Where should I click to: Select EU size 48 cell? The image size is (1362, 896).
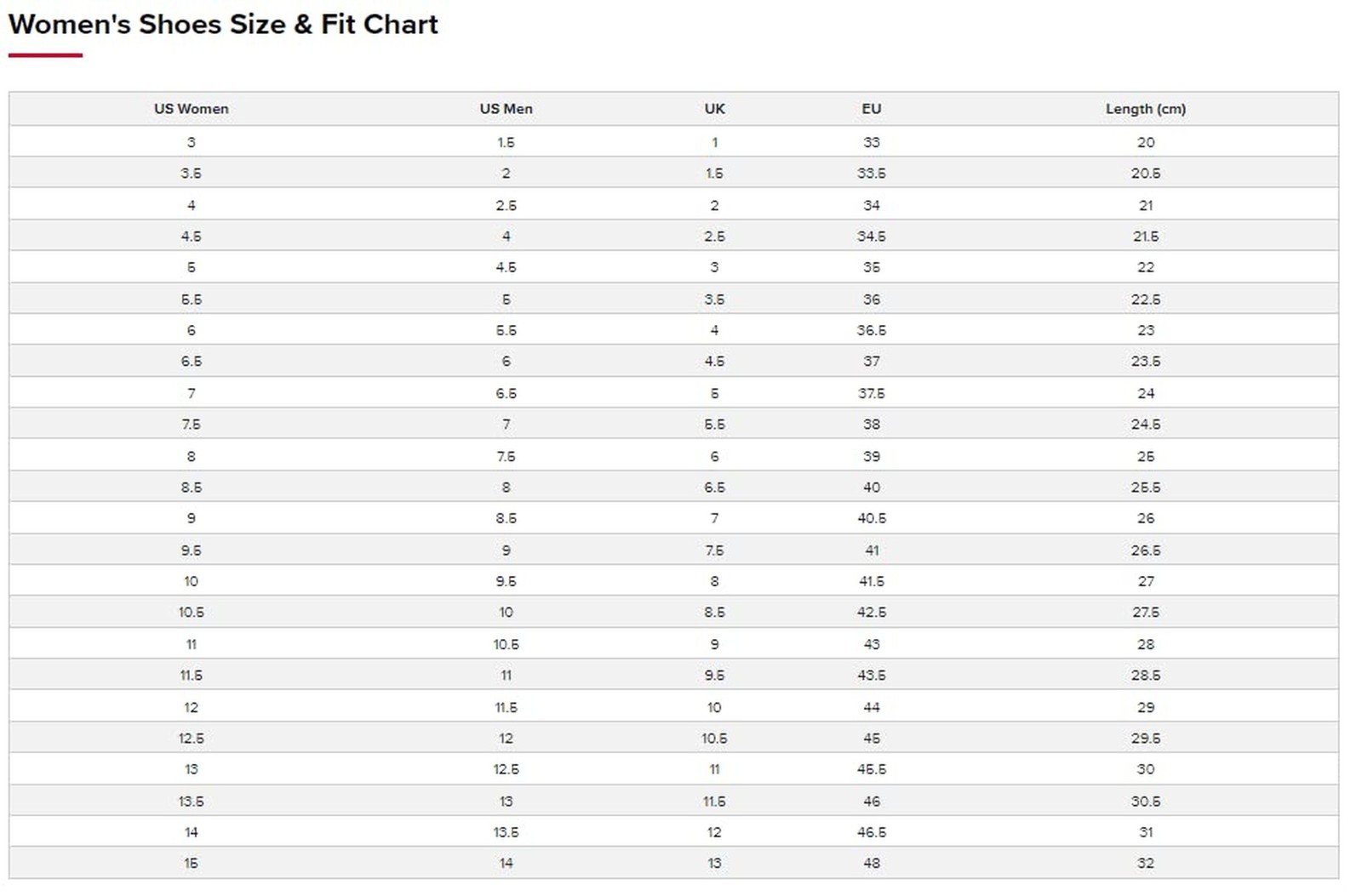point(871,863)
